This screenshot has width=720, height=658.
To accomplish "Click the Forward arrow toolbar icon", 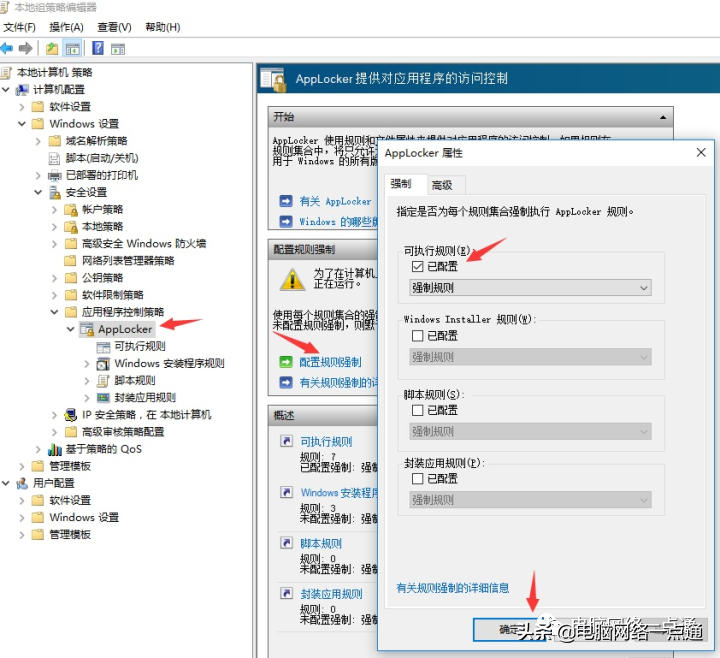I will pyautogui.click(x=26, y=48).
